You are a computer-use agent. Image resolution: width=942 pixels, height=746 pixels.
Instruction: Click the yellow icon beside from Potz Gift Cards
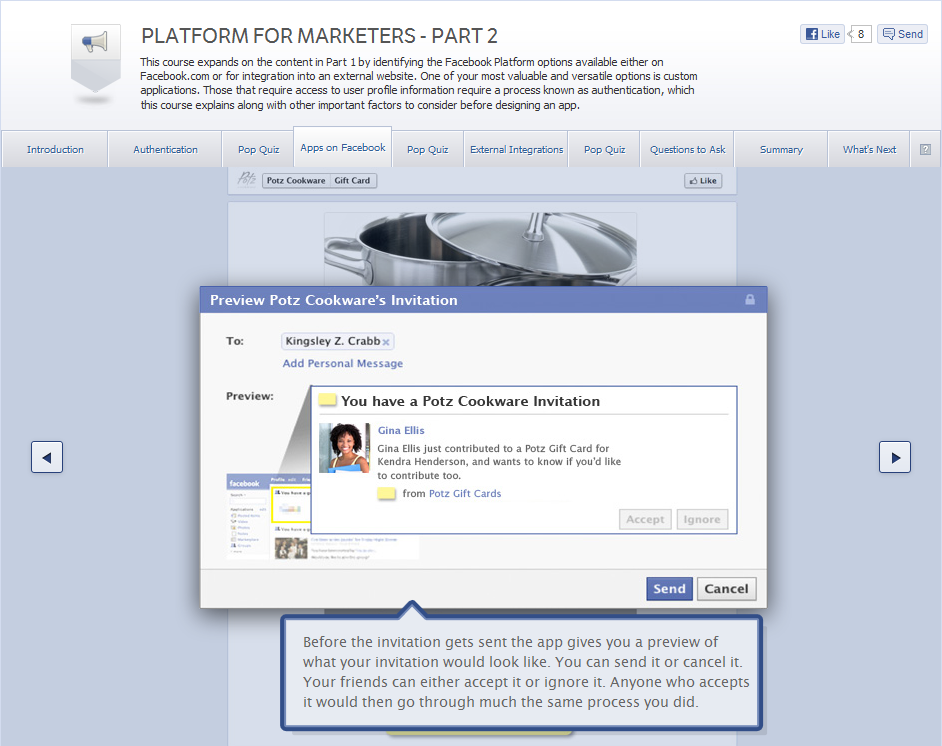386,494
